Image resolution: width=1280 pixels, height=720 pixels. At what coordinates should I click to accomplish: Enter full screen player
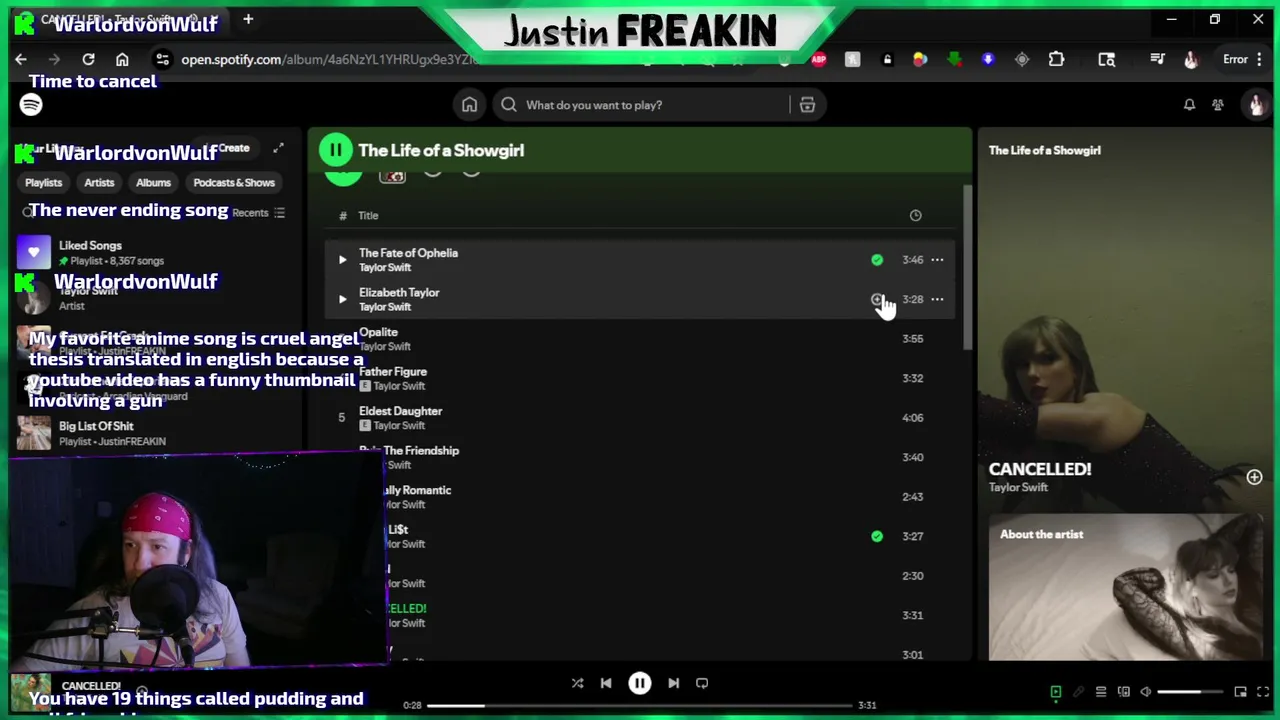pos(1263,691)
